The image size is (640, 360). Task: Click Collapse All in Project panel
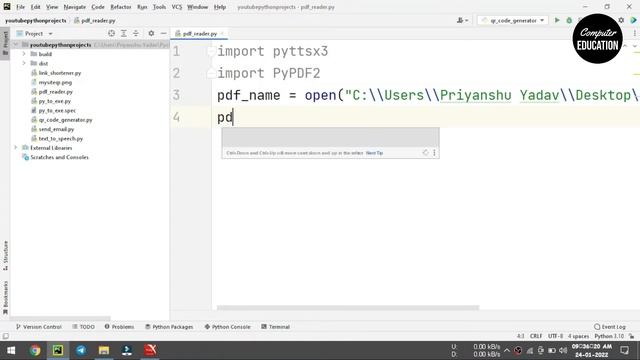point(136,33)
